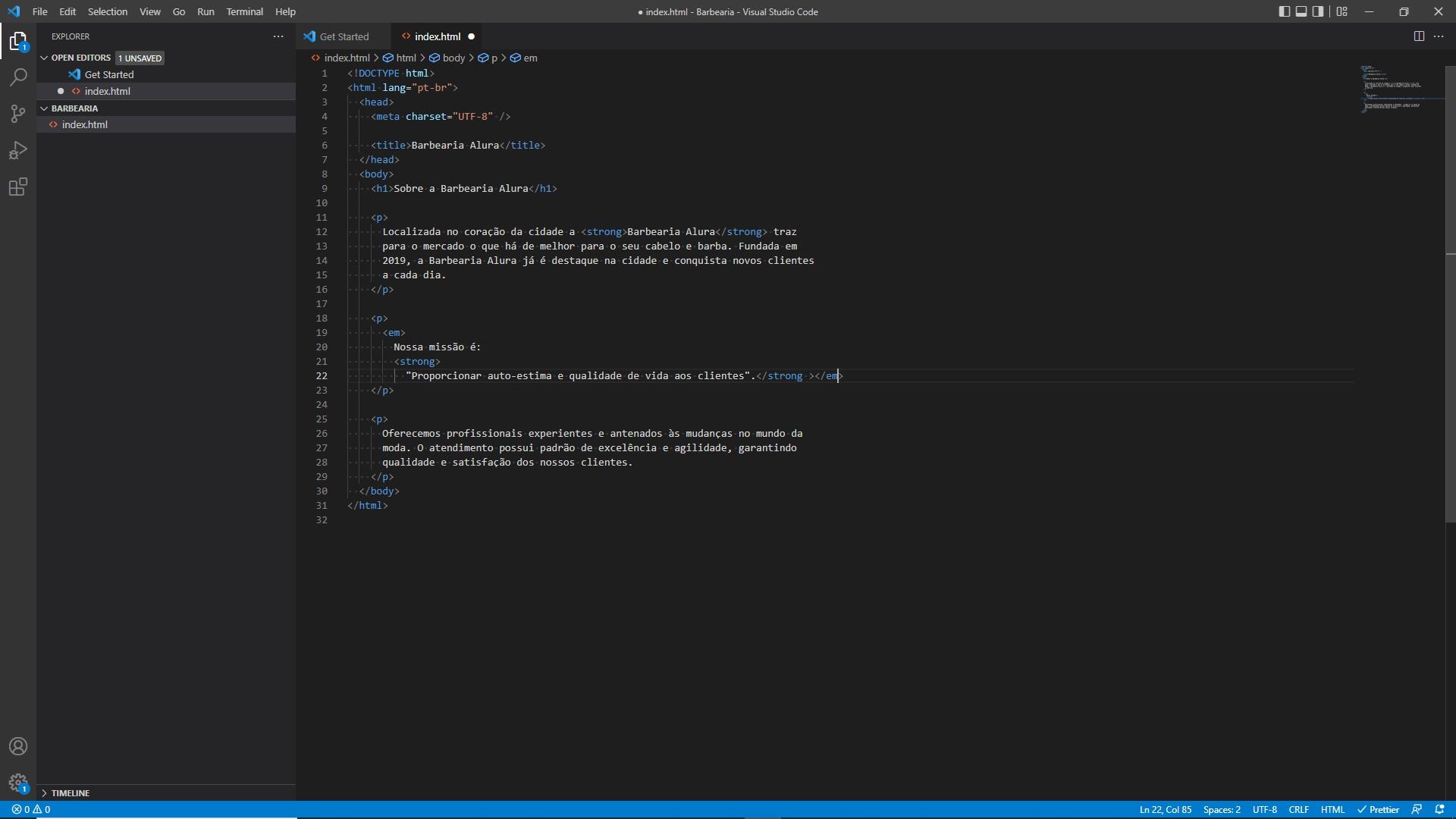Toggle the bottom panel layout button
This screenshot has width=1456, height=819.
[x=1301, y=11]
